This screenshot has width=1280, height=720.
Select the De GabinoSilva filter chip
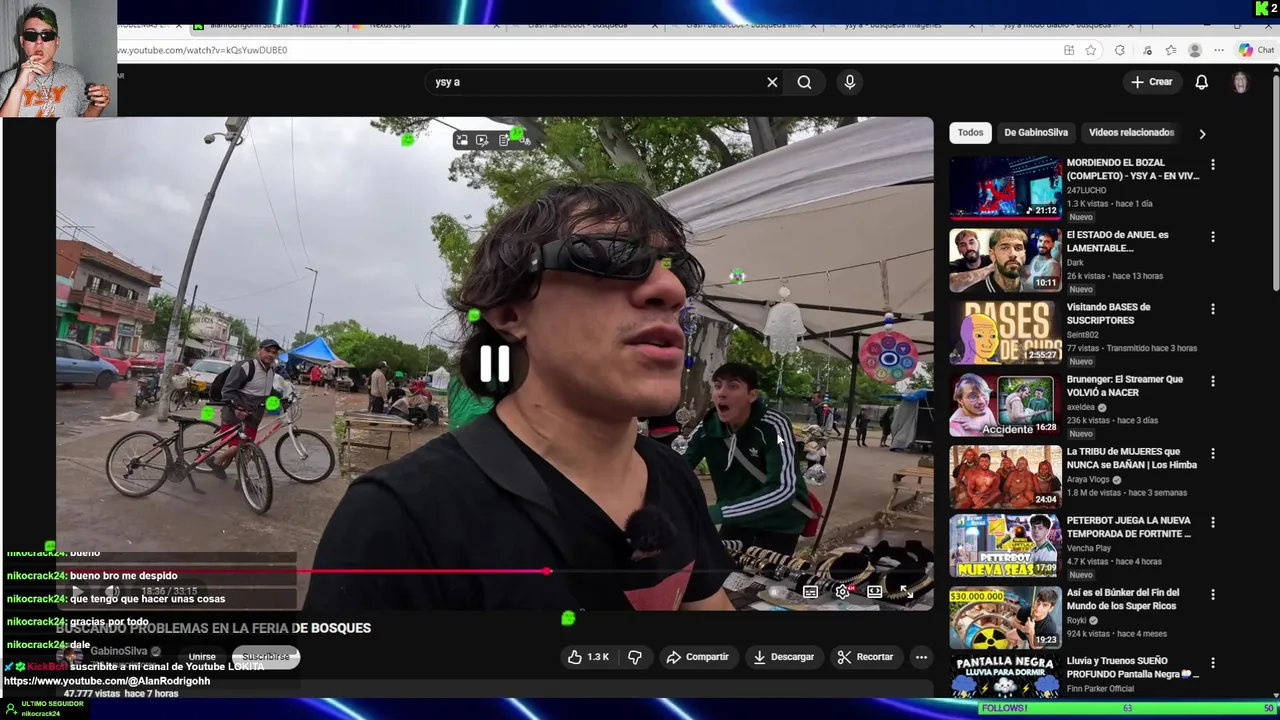tap(1036, 132)
